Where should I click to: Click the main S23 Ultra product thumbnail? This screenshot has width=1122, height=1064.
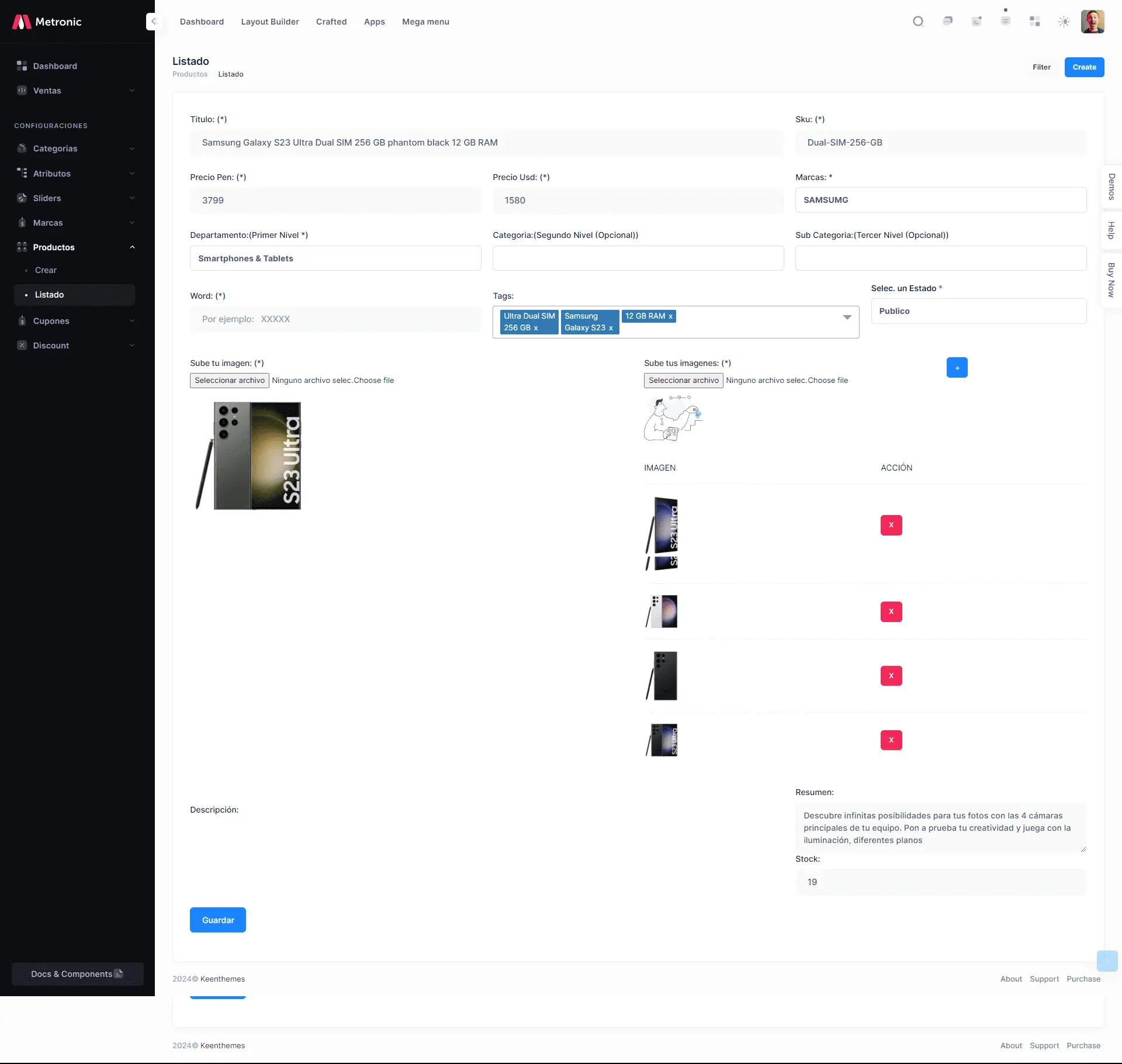(x=248, y=455)
